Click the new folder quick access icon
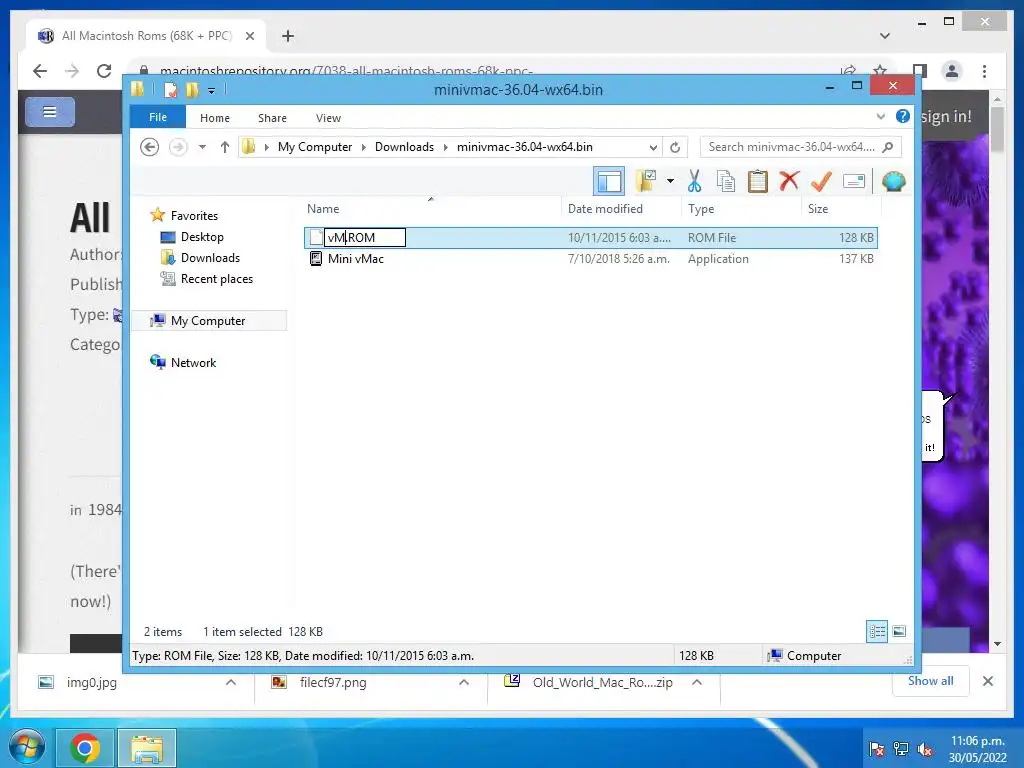 pyautogui.click(x=192, y=89)
